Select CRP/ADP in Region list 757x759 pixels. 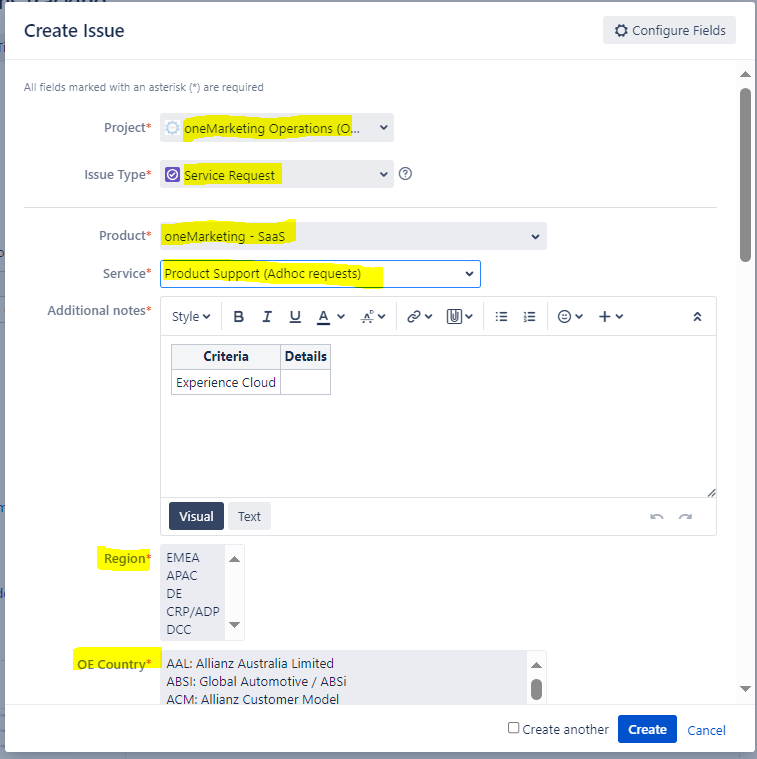193,611
